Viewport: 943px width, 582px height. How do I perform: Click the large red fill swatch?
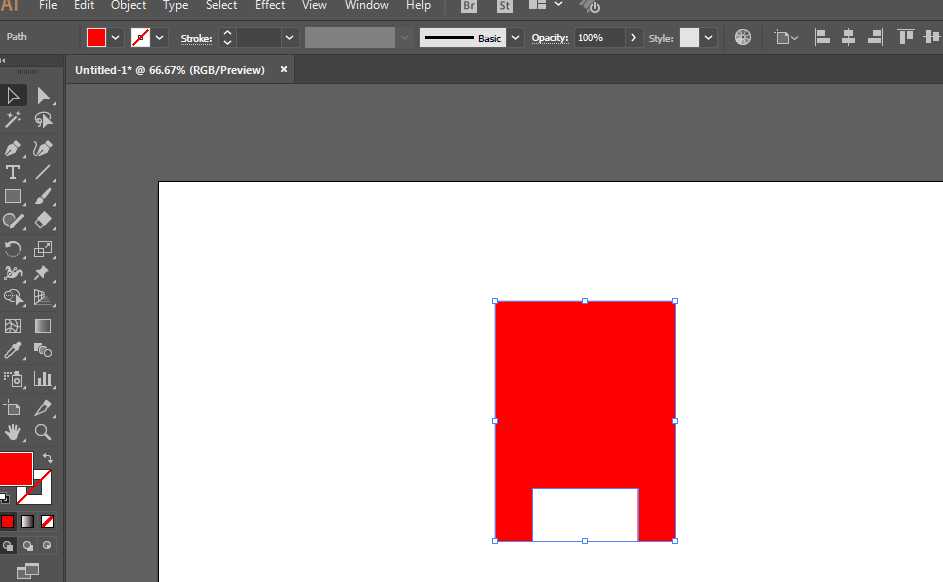coord(15,468)
